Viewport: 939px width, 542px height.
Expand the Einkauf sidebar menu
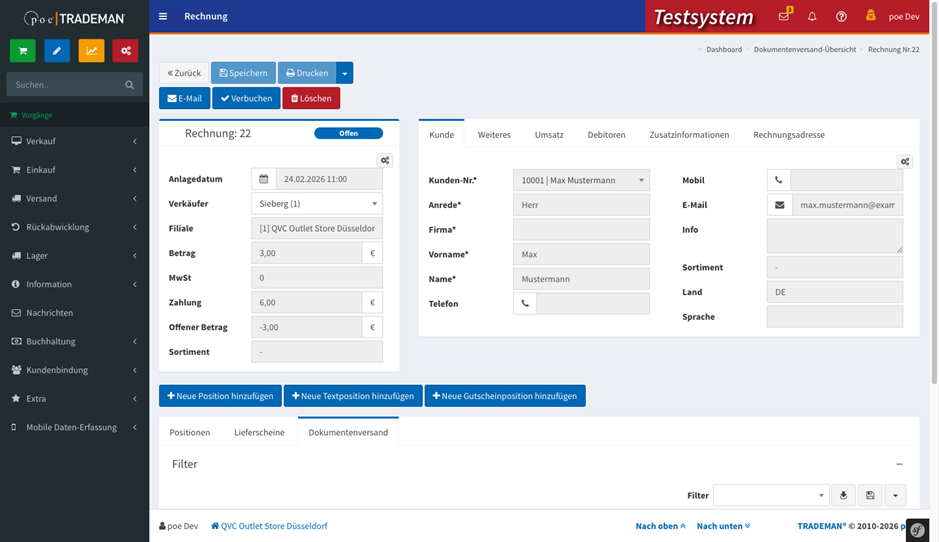pyautogui.click(x=74, y=170)
